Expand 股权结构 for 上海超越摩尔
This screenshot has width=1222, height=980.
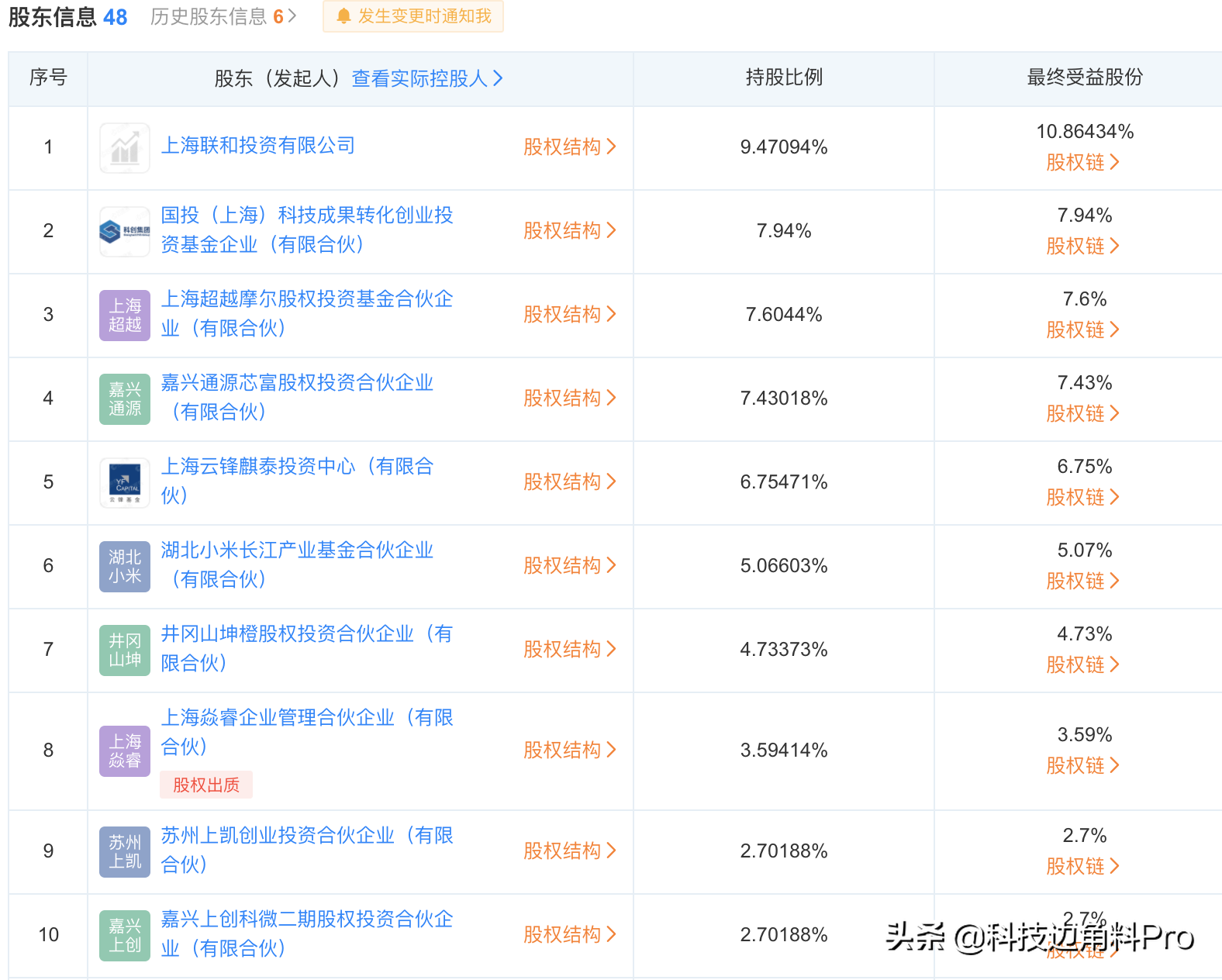pos(570,314)
